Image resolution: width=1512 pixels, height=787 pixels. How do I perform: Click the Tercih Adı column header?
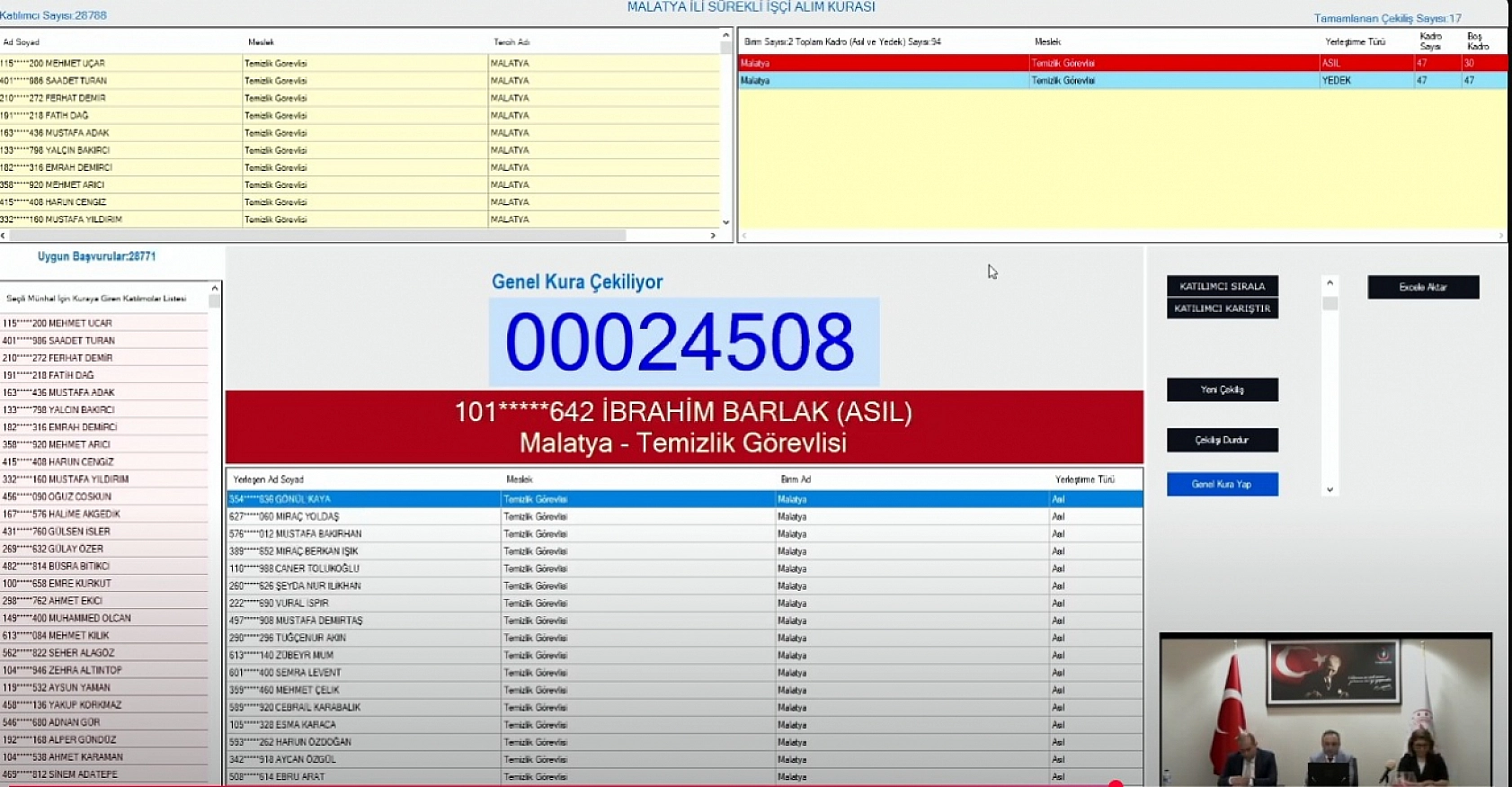click(511, 42)
